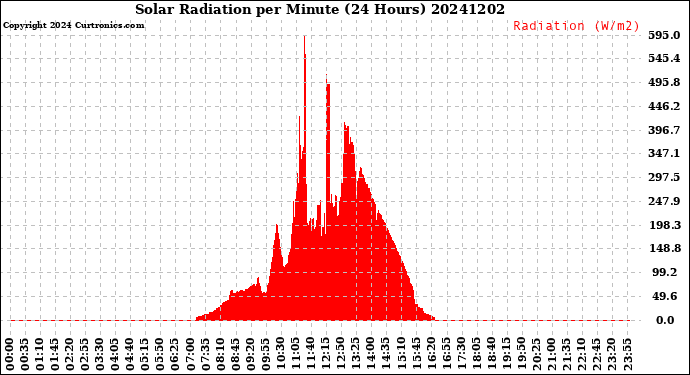Viewport: 690px width, 375px height.
Task: Click the 01:45 time label
Action: click(x=55, y=355)
